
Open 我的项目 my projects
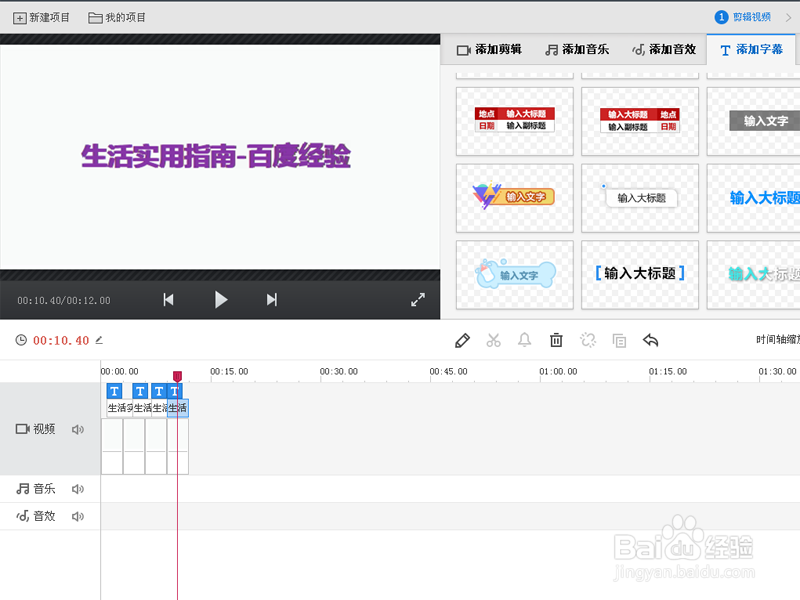coord(117,18)
